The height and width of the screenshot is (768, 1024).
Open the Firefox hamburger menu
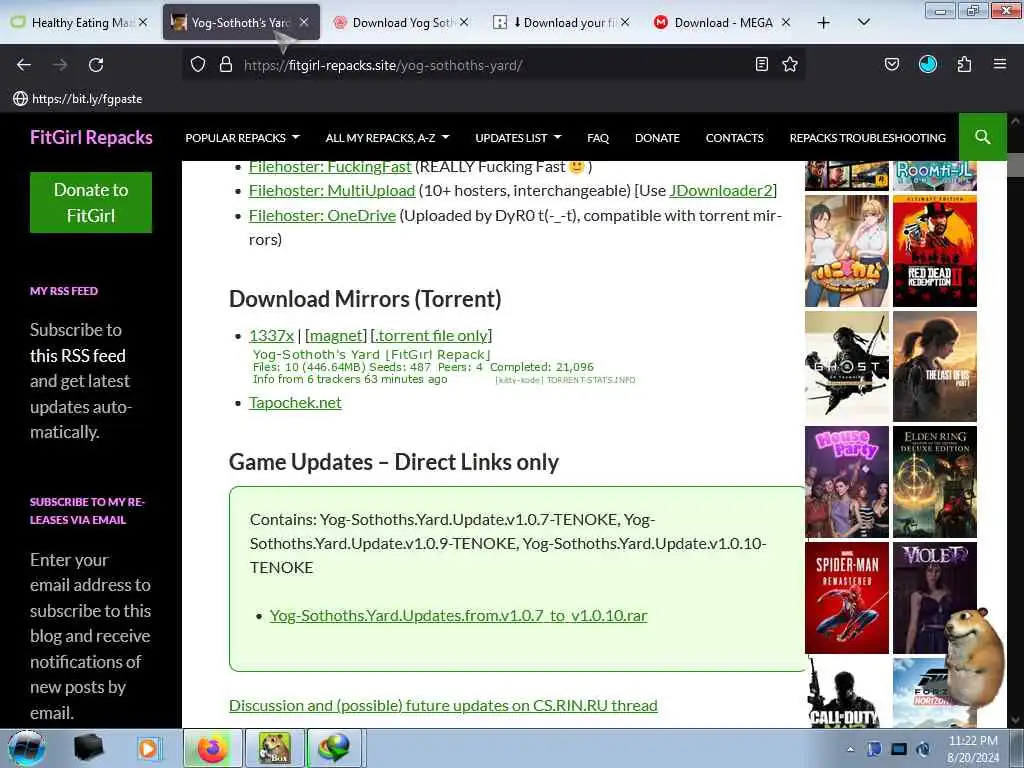[1000, 64]
